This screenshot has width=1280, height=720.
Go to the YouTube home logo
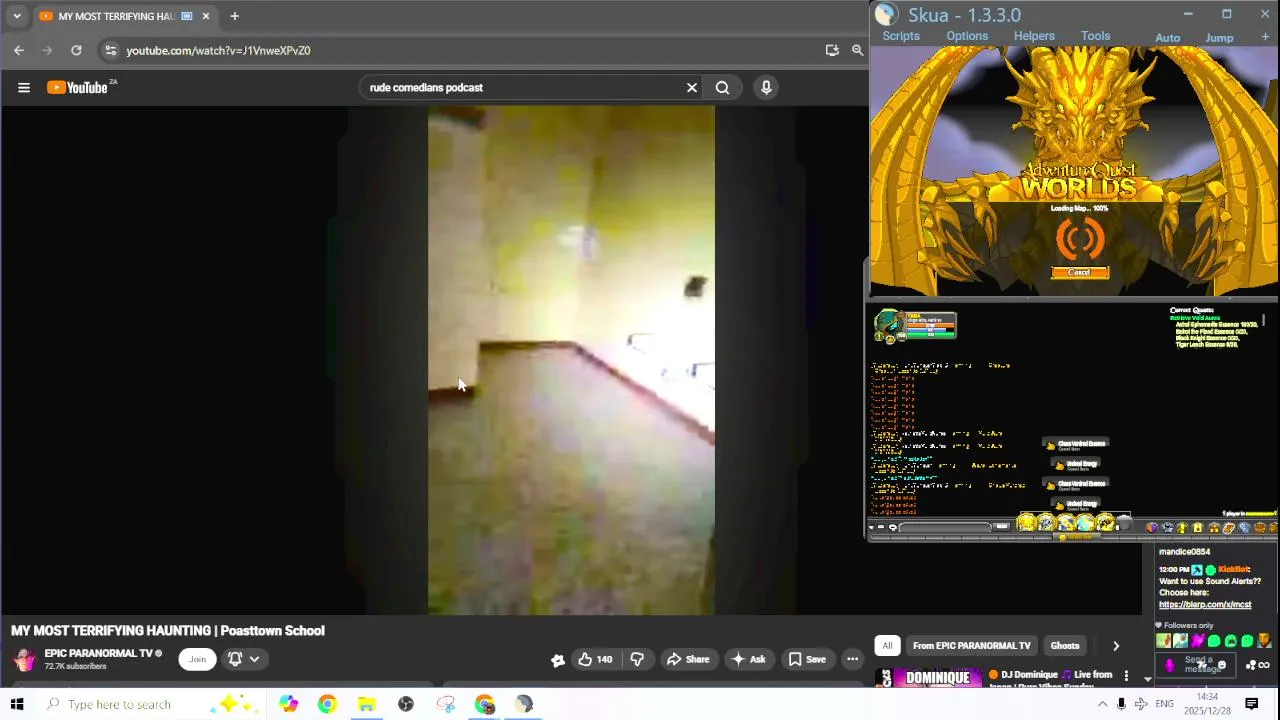80,87
